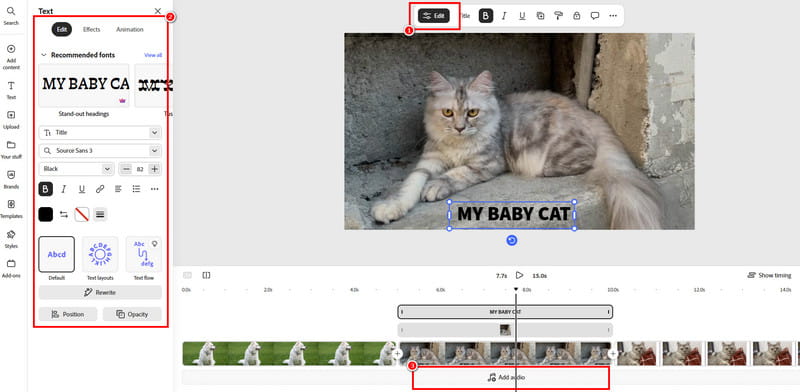Toggle bullet list in Text panel
The image size is (800, 392).
136,189
